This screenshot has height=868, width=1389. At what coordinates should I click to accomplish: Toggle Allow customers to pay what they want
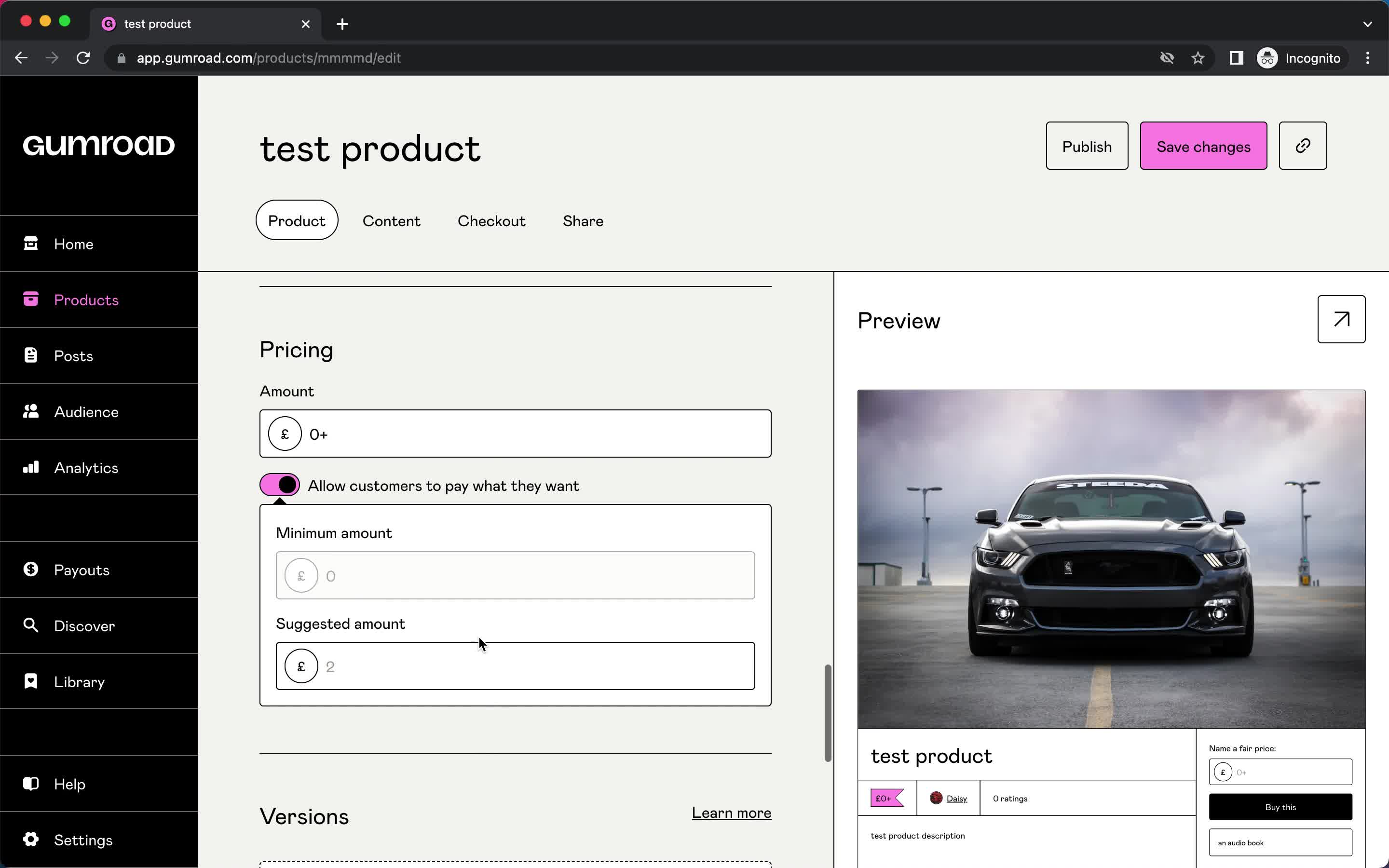[x=280, y=485]
